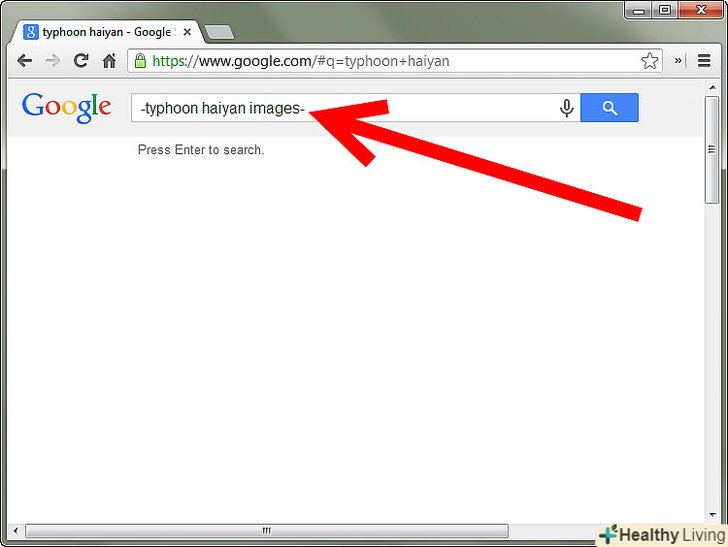The image size is (728, 547).
Task: Maximize the Chrome window
Action: pos(665,10)
